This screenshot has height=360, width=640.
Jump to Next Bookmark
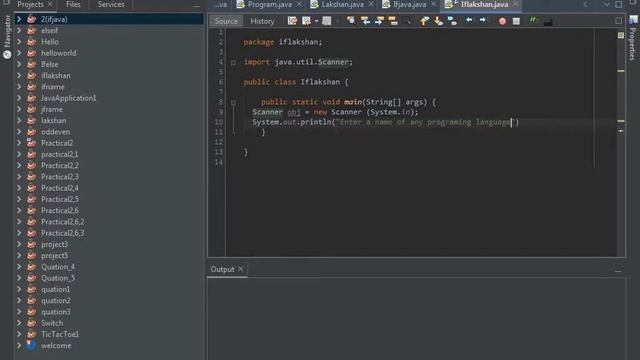click(x=438, y=21)
